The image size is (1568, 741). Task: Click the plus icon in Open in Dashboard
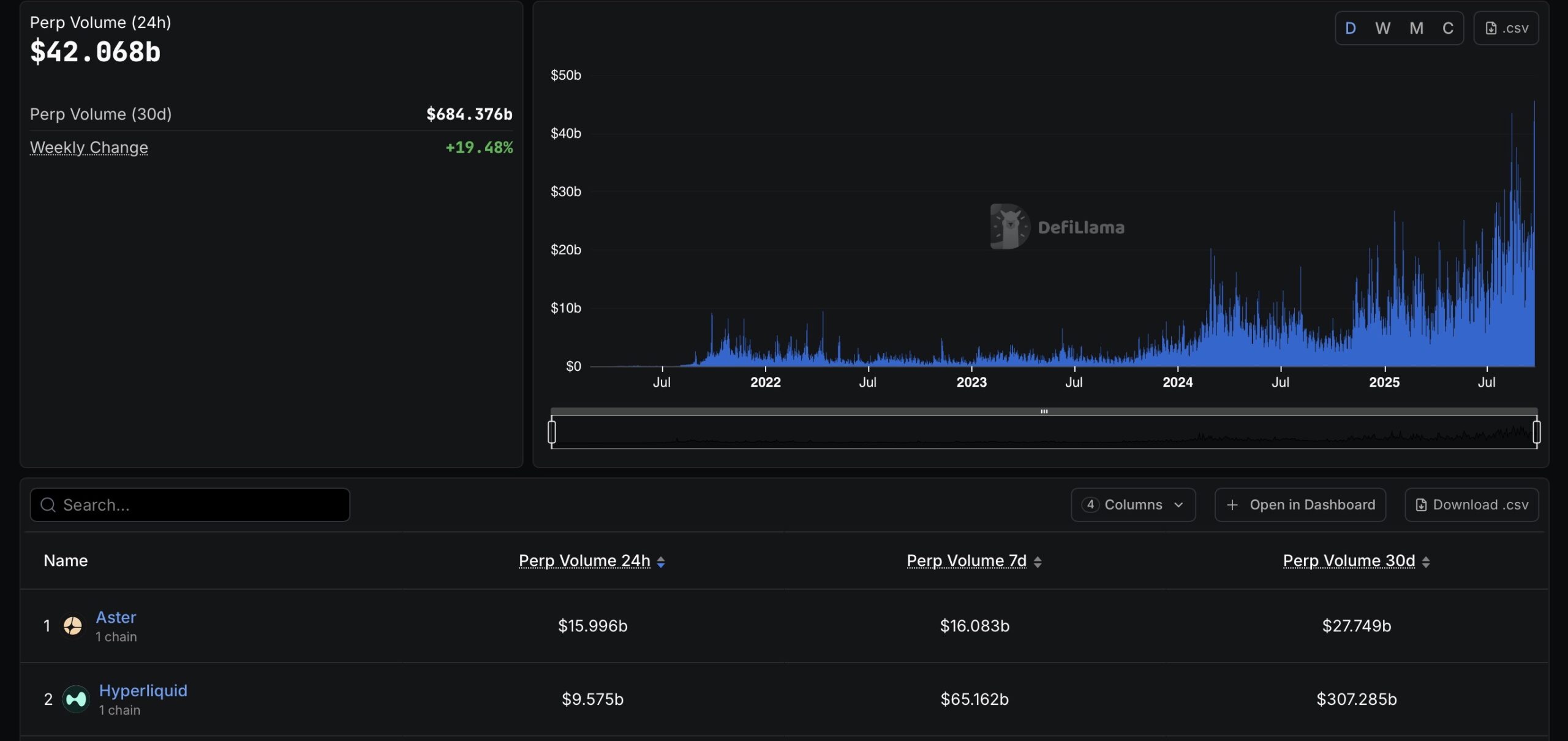1232,505
